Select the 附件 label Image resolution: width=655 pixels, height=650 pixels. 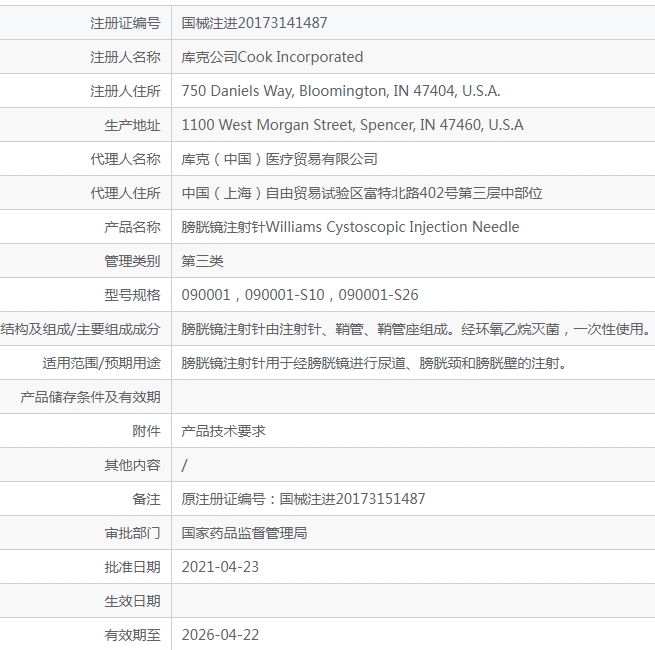point(147,431)
